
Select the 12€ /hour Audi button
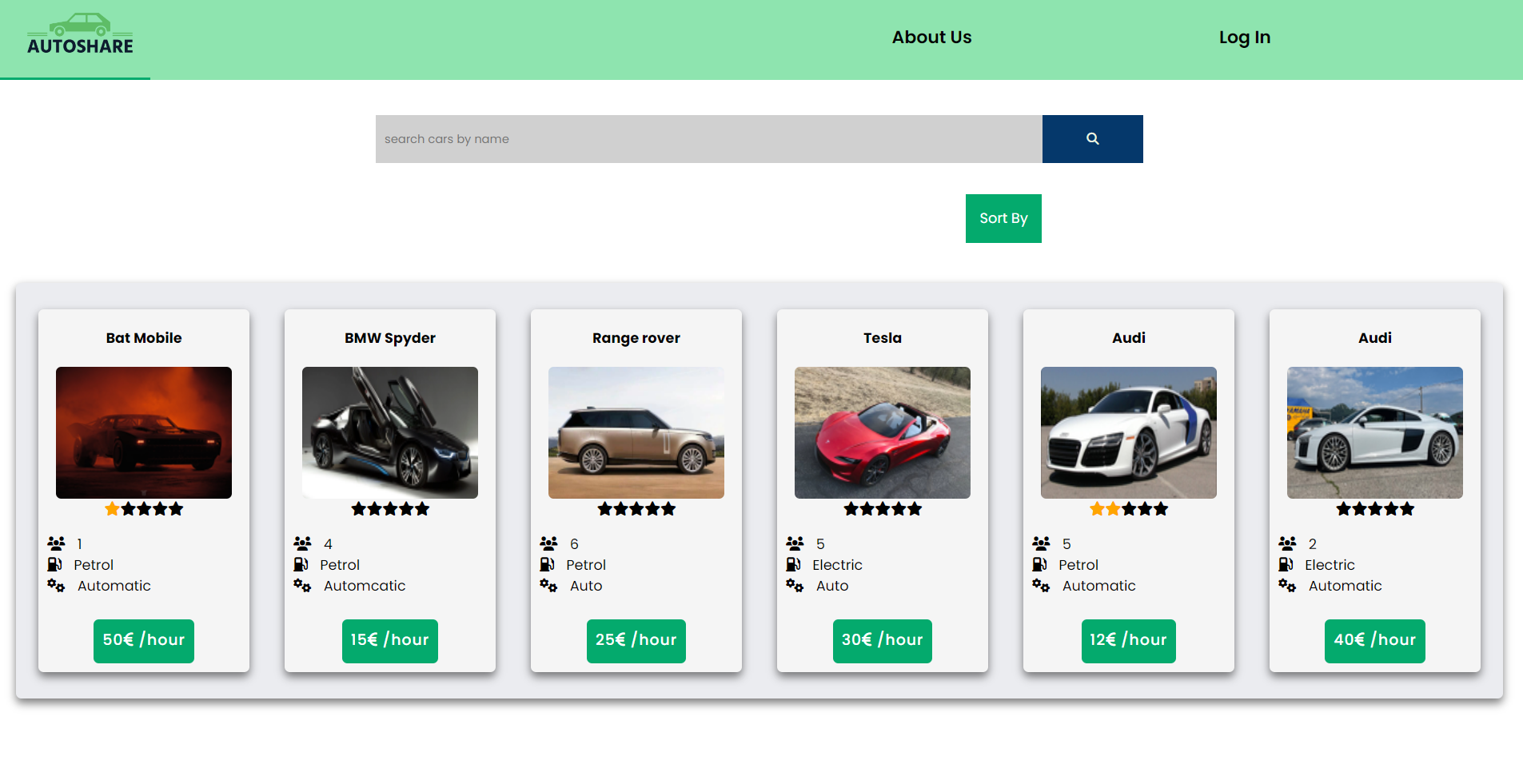click(1129, 641)
